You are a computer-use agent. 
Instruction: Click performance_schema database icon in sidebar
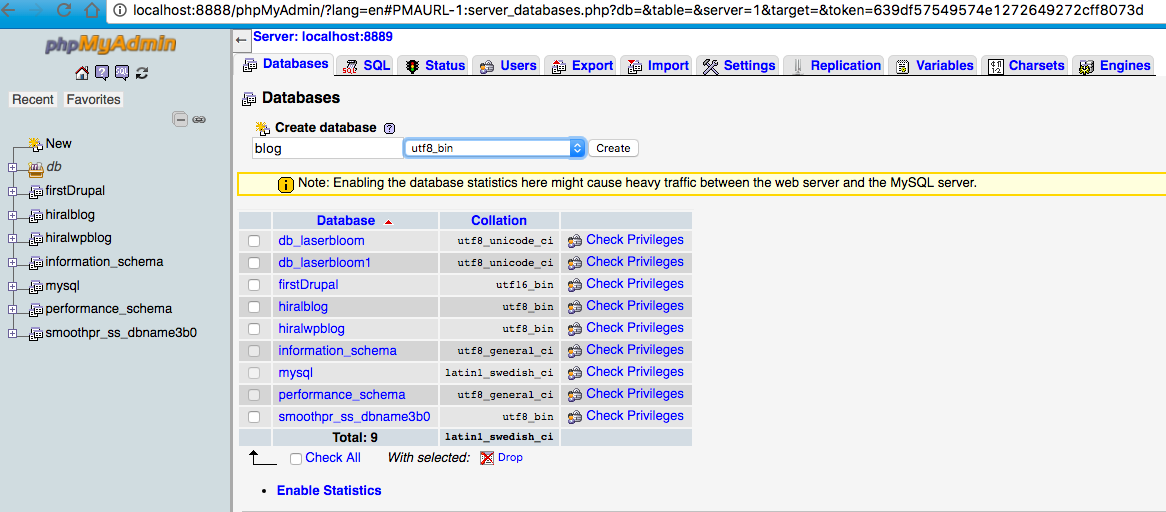click(x=36, y=310)
